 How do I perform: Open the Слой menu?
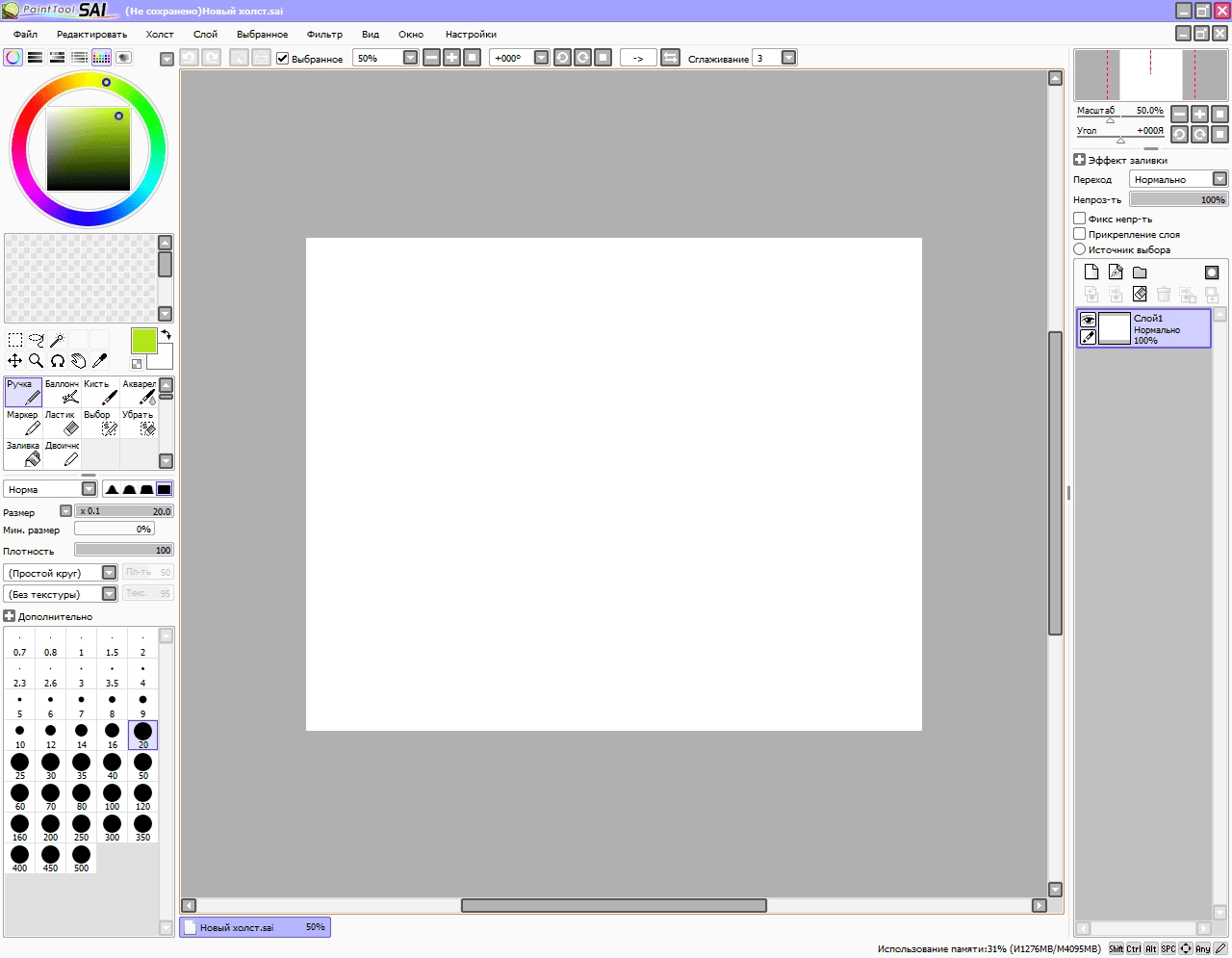tap(205, 34)
